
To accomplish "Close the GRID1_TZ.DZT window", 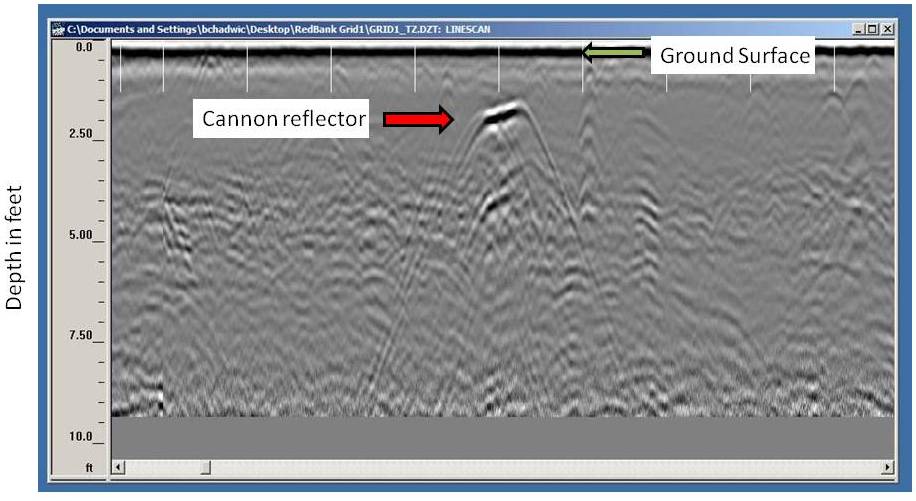I will point(887,30).
